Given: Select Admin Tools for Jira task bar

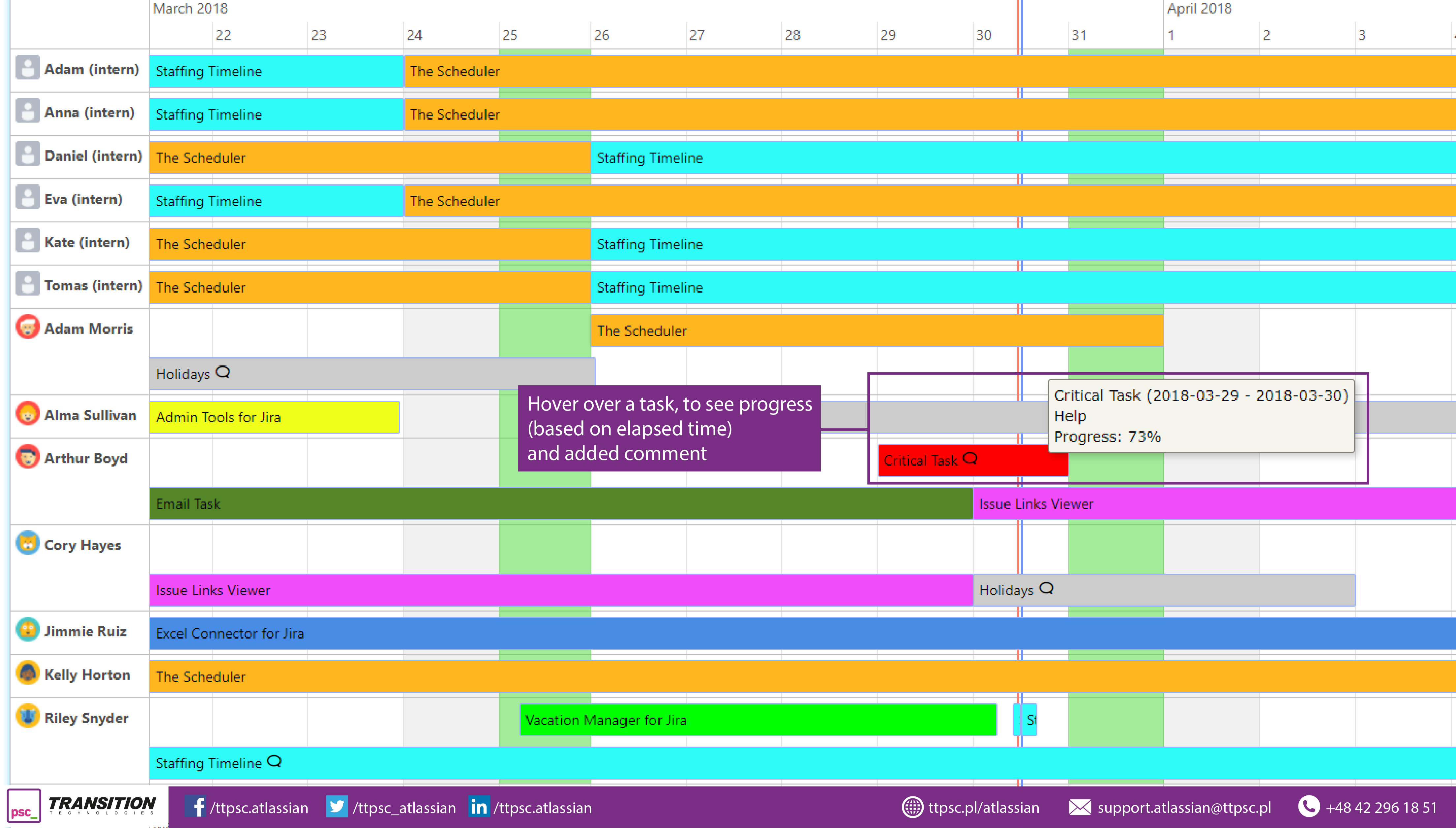Looking at the screenshot, I should pyautogui.click(x=274, y=417).
